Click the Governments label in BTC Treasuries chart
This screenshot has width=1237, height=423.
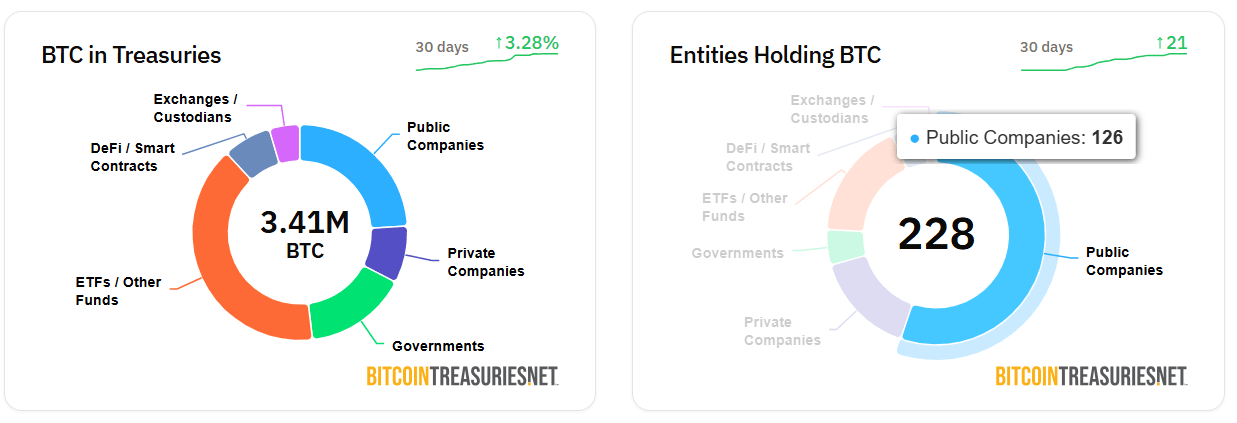coord(438,346)
